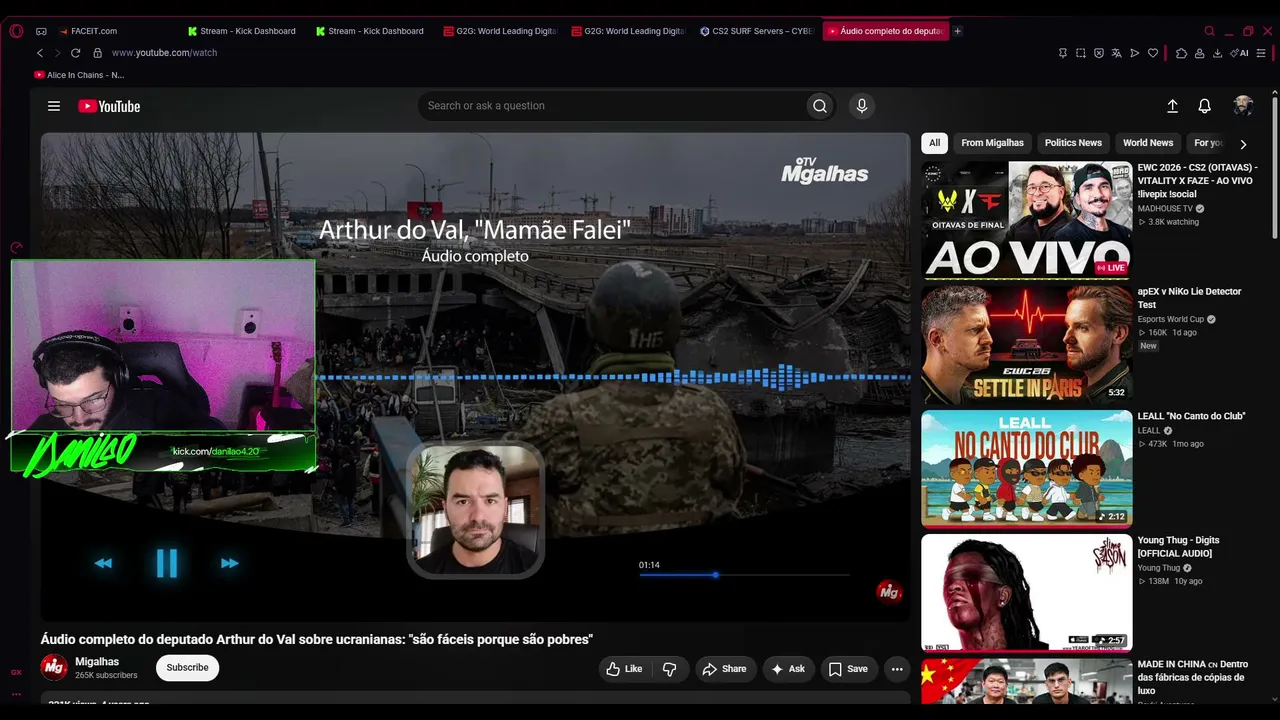
Task: Open Young Thug - Digits video title
Action: [1178, 547]
